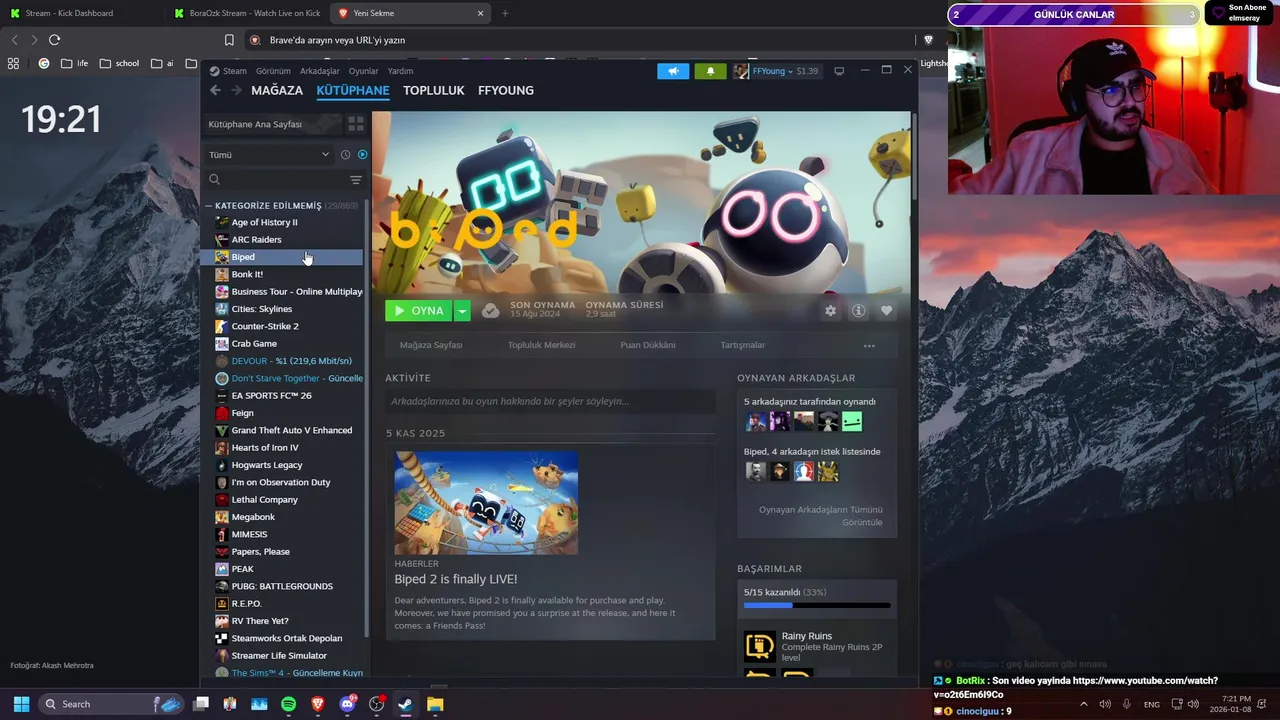This screenshot has width=1280, height=720.
Task: Click the library search magnifier icon
Action: (x=214, y=180)
